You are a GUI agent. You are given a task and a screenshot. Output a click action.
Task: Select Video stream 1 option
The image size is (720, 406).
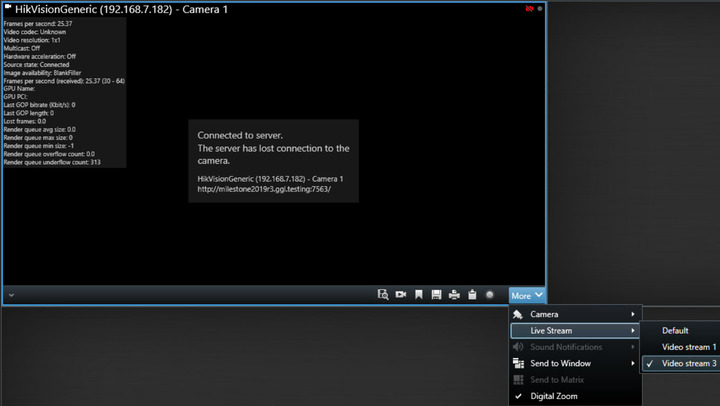click(689, 347)
